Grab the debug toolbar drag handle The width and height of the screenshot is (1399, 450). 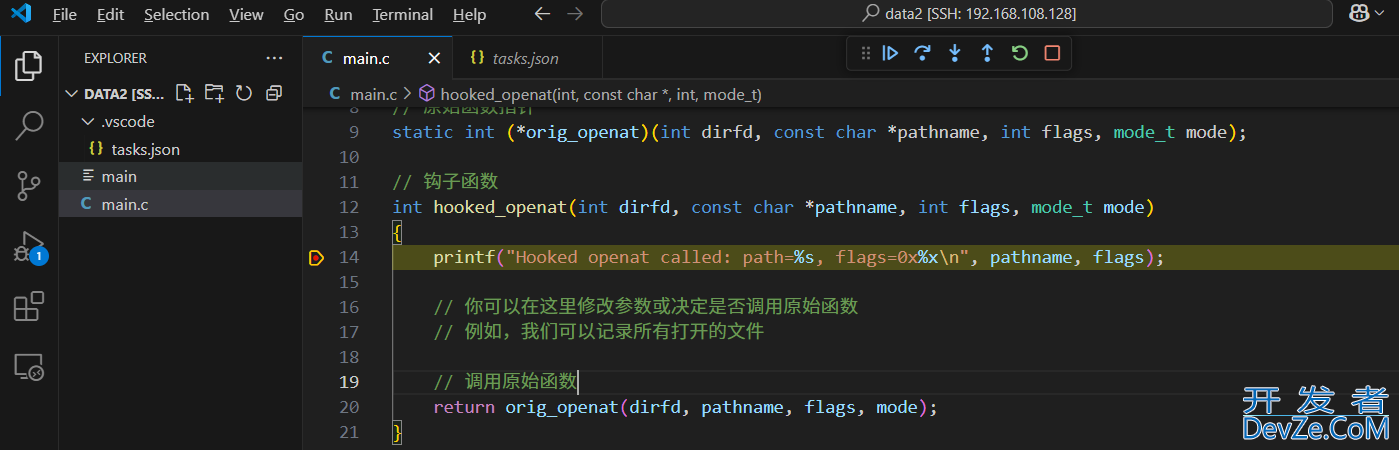pos(866,53)
